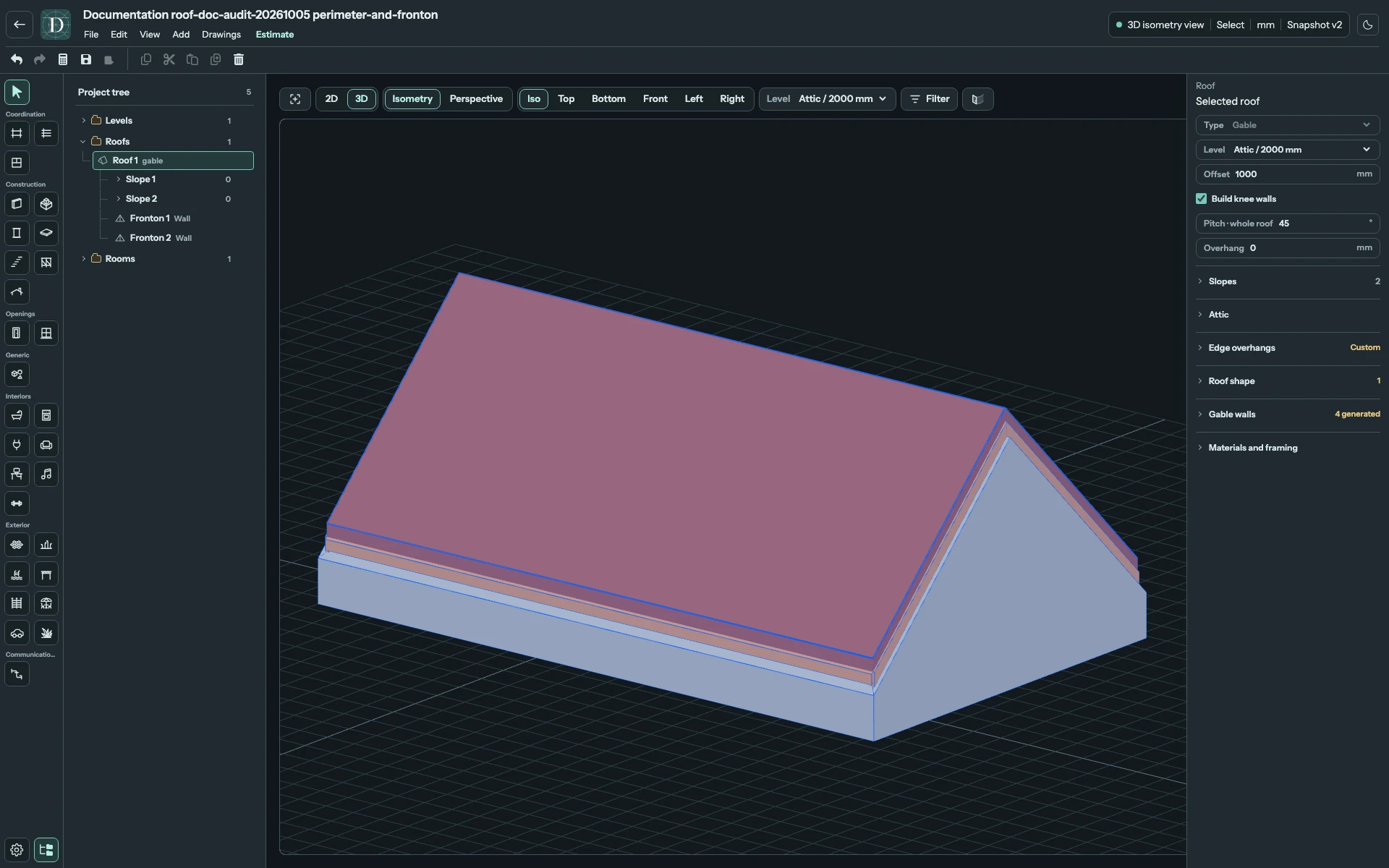Expand the Edge overhangs section

[x=1288, y=348]
